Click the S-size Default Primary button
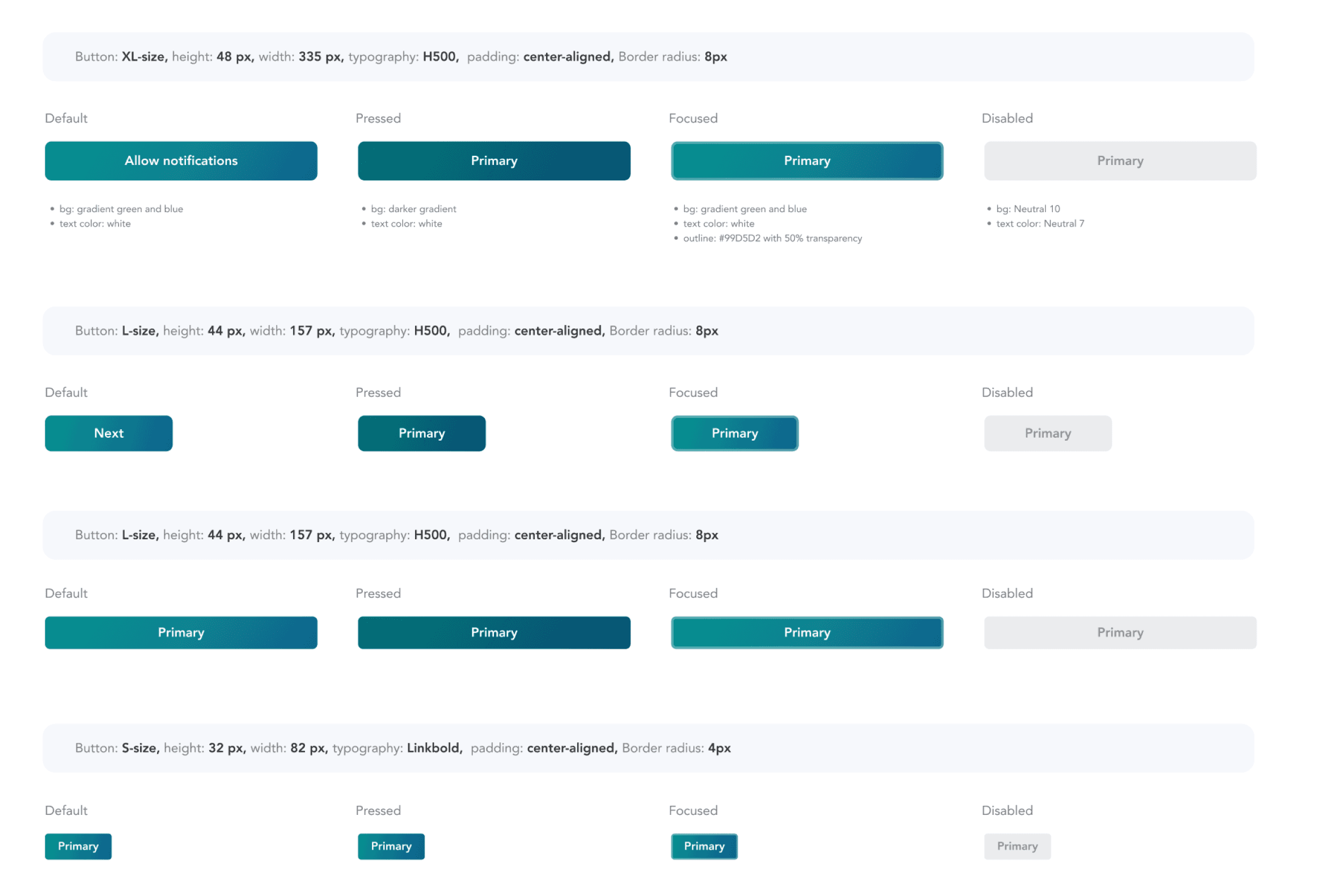1329x896 pixels. [x=78, y=846]
